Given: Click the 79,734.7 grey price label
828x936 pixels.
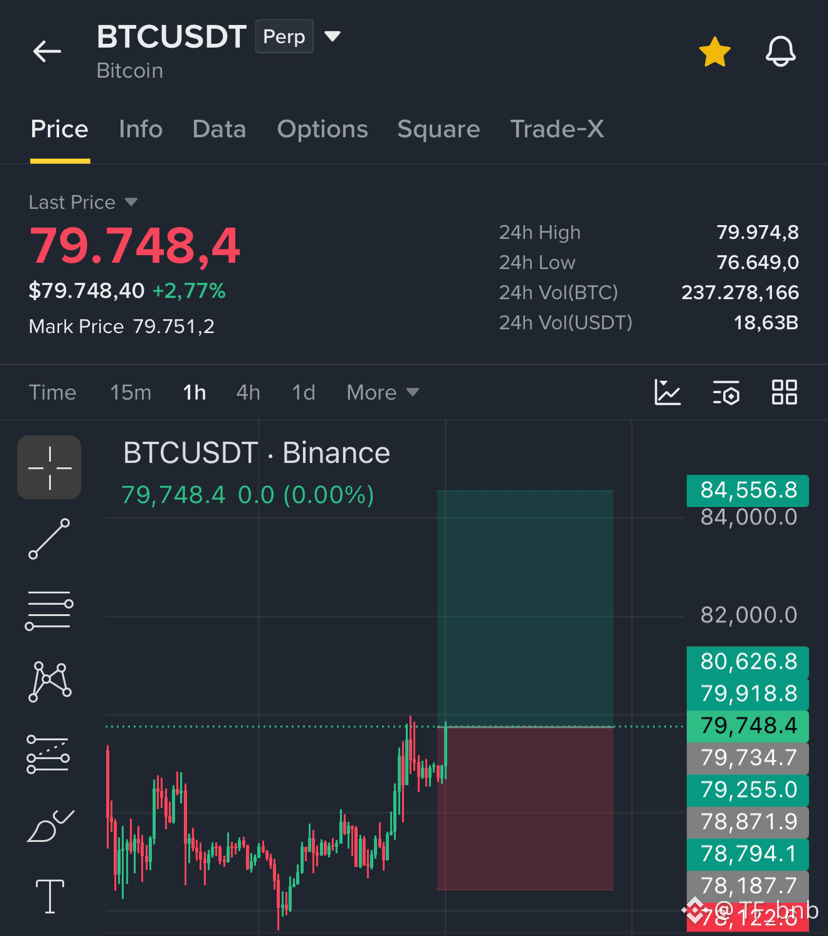Looking at the screenshot, I should [x=748, y=758].
